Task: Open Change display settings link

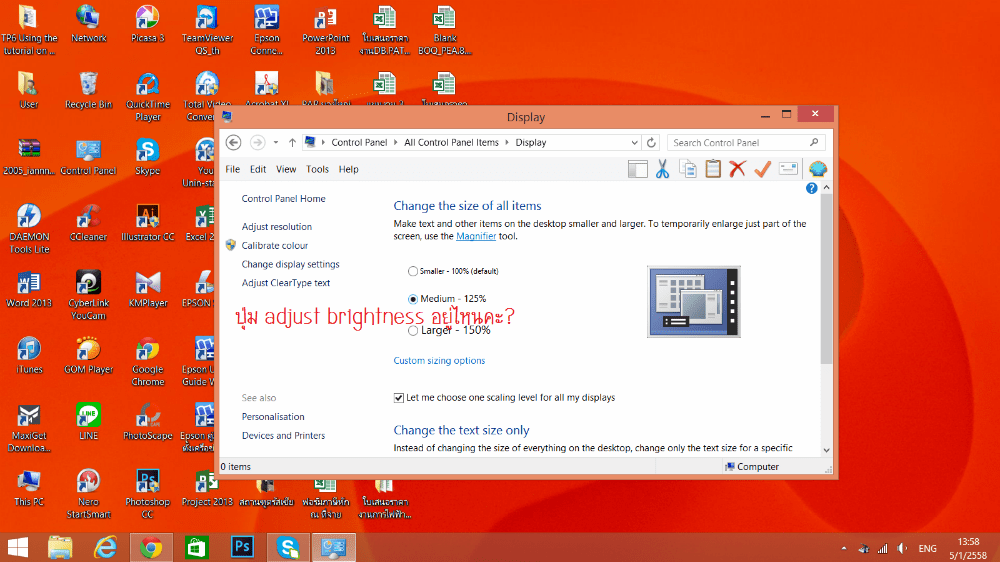Action: point(290,264)
